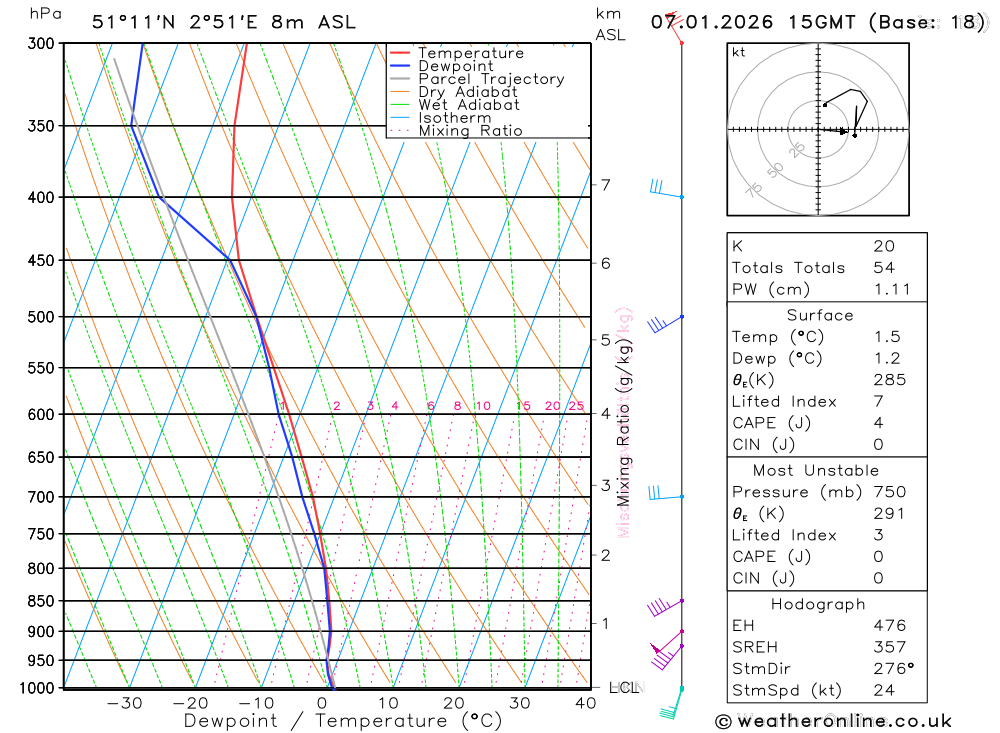Click the Most Unstable Lifted Index 3
Screen dimensions: 1000x733
879,535
